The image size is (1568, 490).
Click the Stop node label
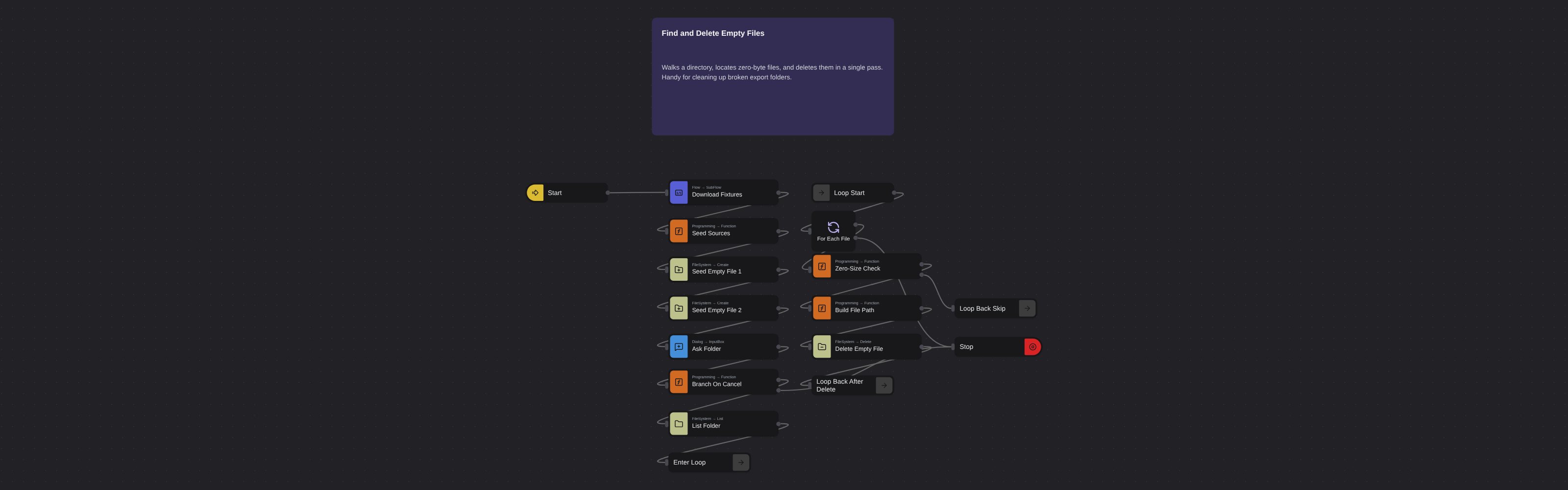coord(966,347)
